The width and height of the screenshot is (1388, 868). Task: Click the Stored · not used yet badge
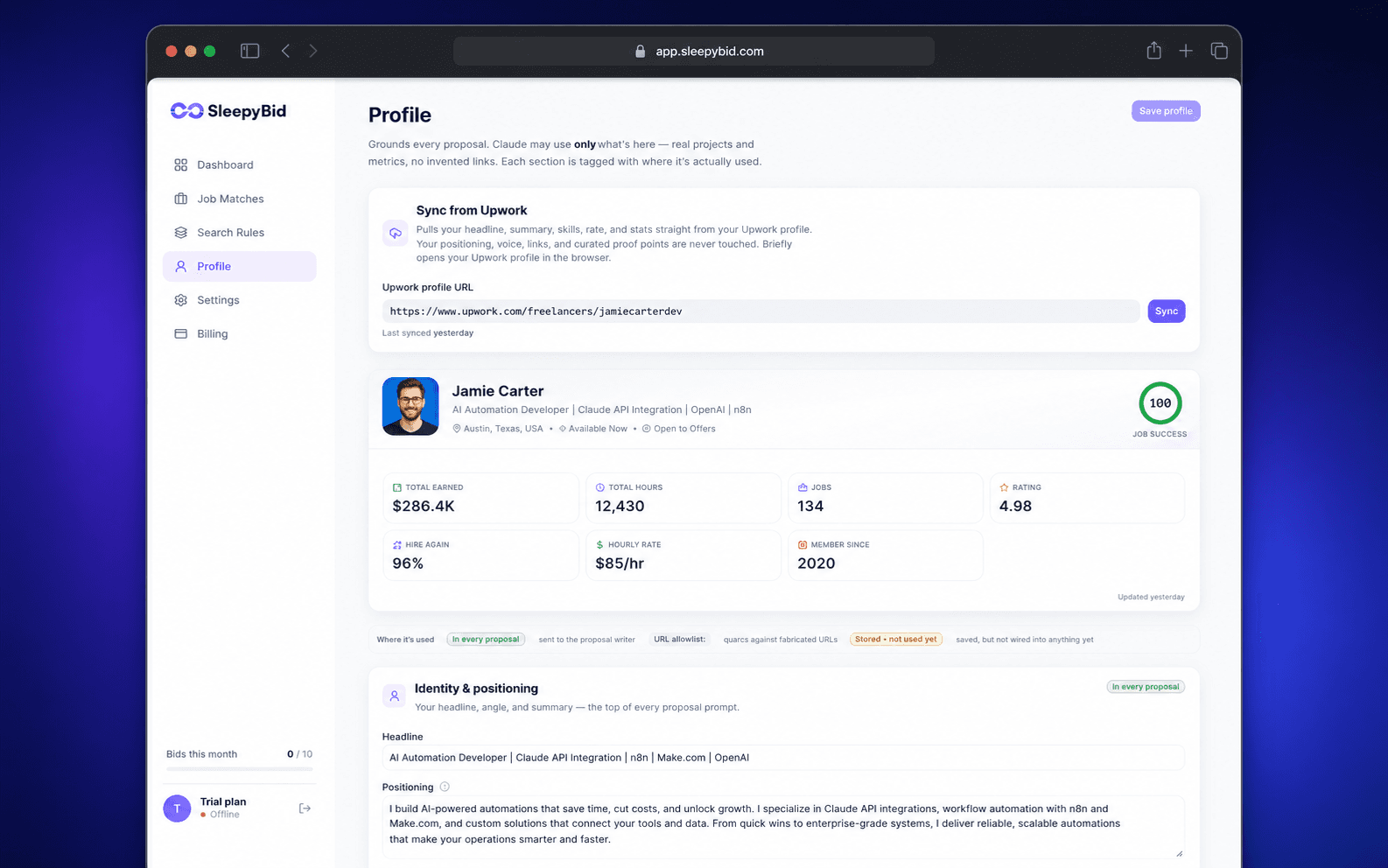[x=895, y=640]
